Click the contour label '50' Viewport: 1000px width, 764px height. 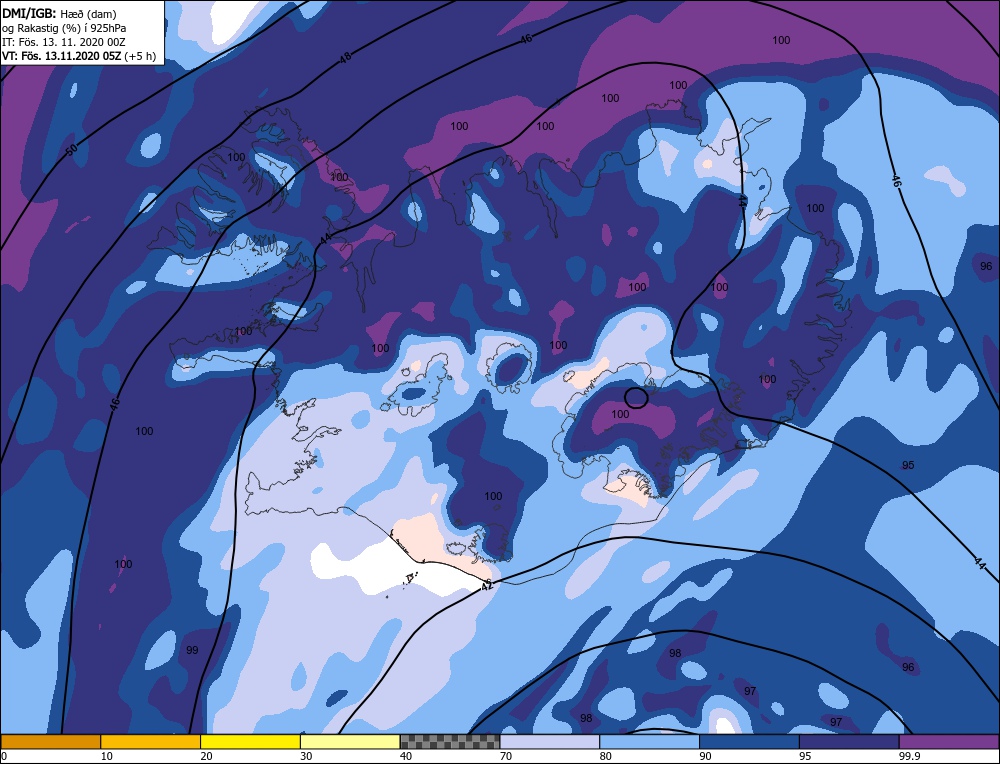click(71, 151)
